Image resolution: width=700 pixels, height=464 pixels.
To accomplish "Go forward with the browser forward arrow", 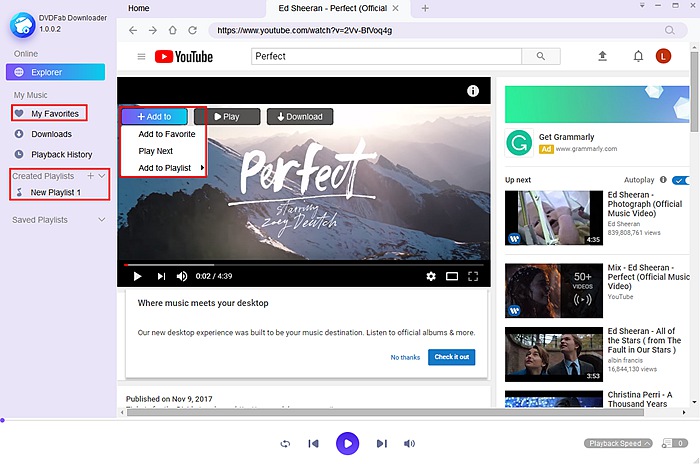I will click(153, 30).
